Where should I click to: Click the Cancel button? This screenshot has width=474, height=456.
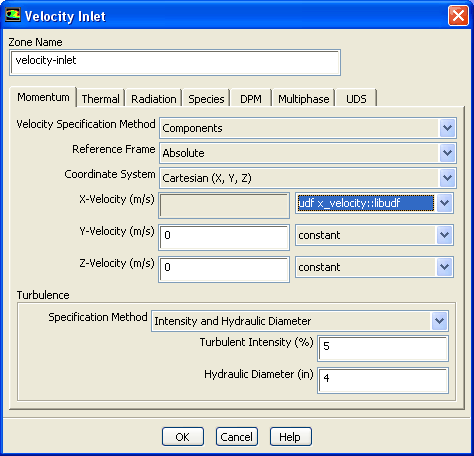click(x=237, y=437)
